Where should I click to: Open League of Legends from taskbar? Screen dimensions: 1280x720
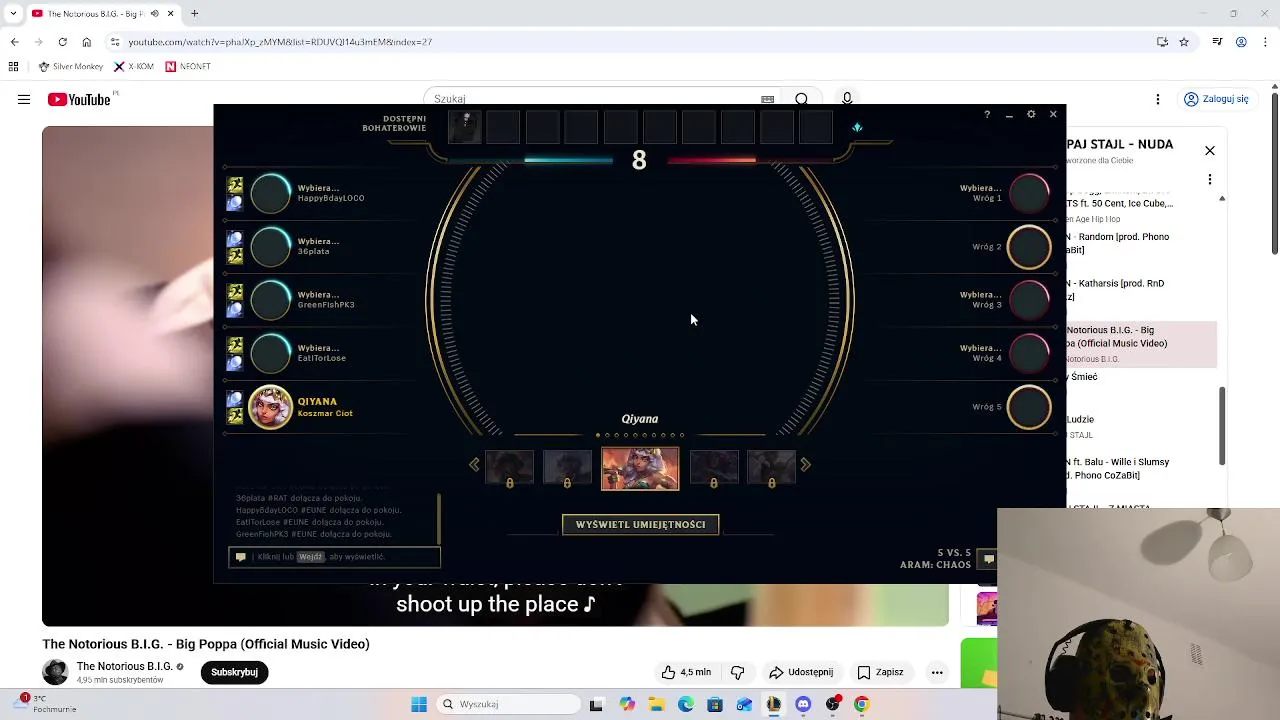point(773,704)
